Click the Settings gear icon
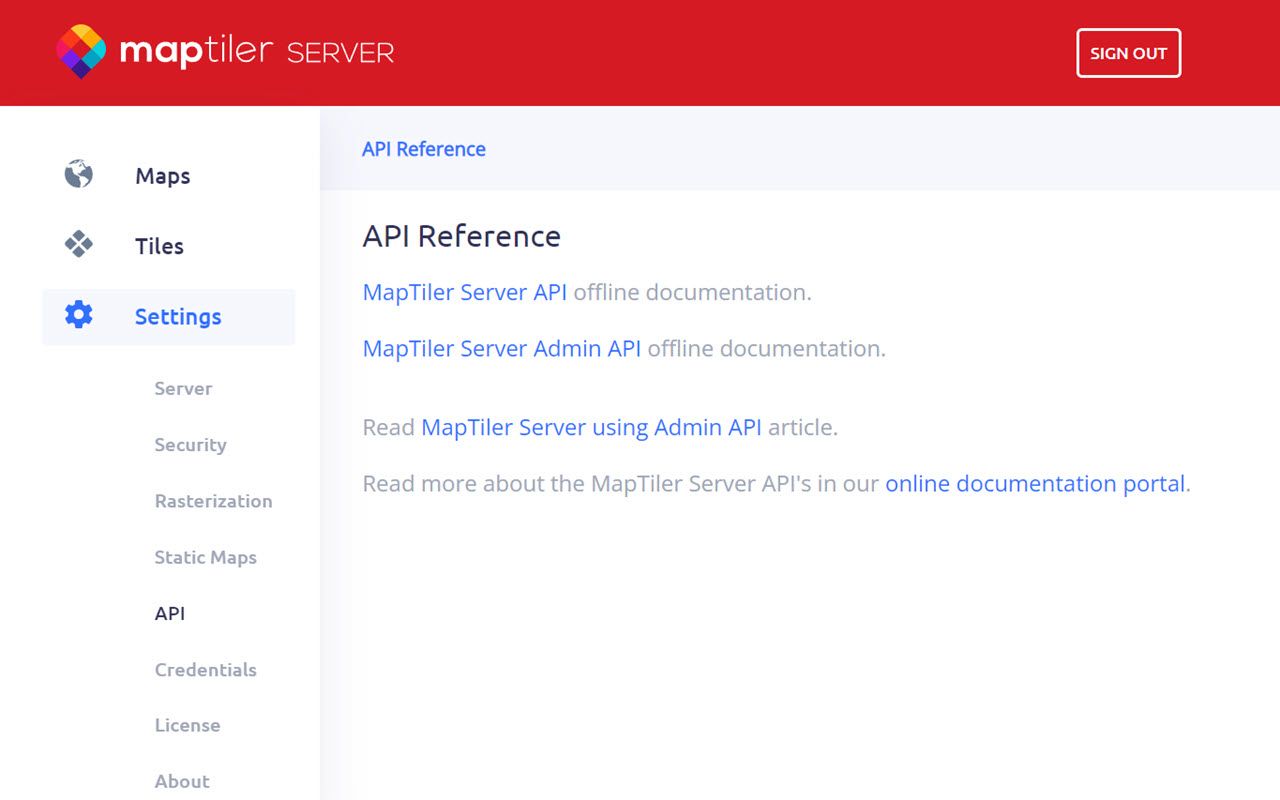 78,314
